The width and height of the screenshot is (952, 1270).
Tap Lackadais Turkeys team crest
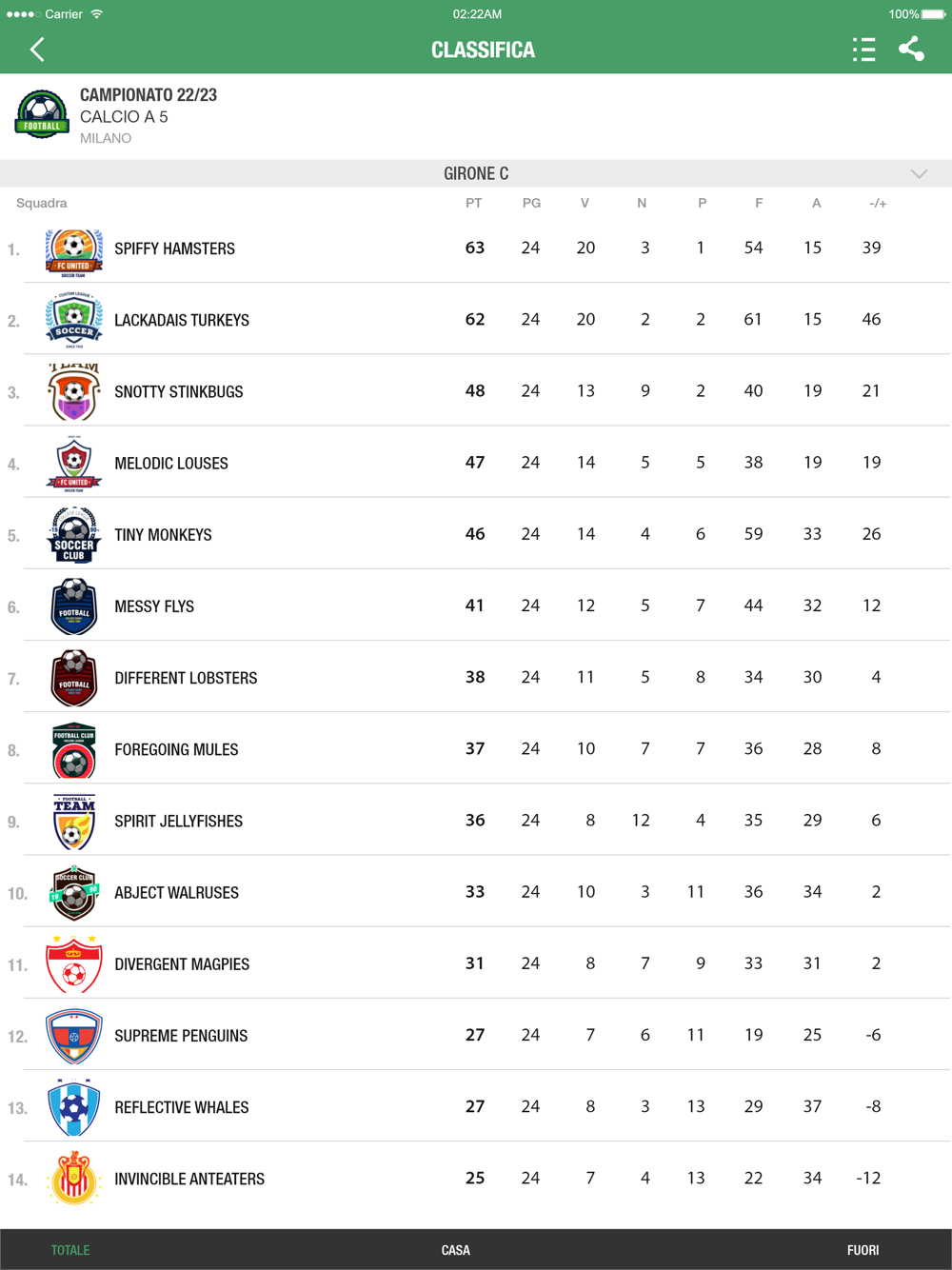pos(74,321)
